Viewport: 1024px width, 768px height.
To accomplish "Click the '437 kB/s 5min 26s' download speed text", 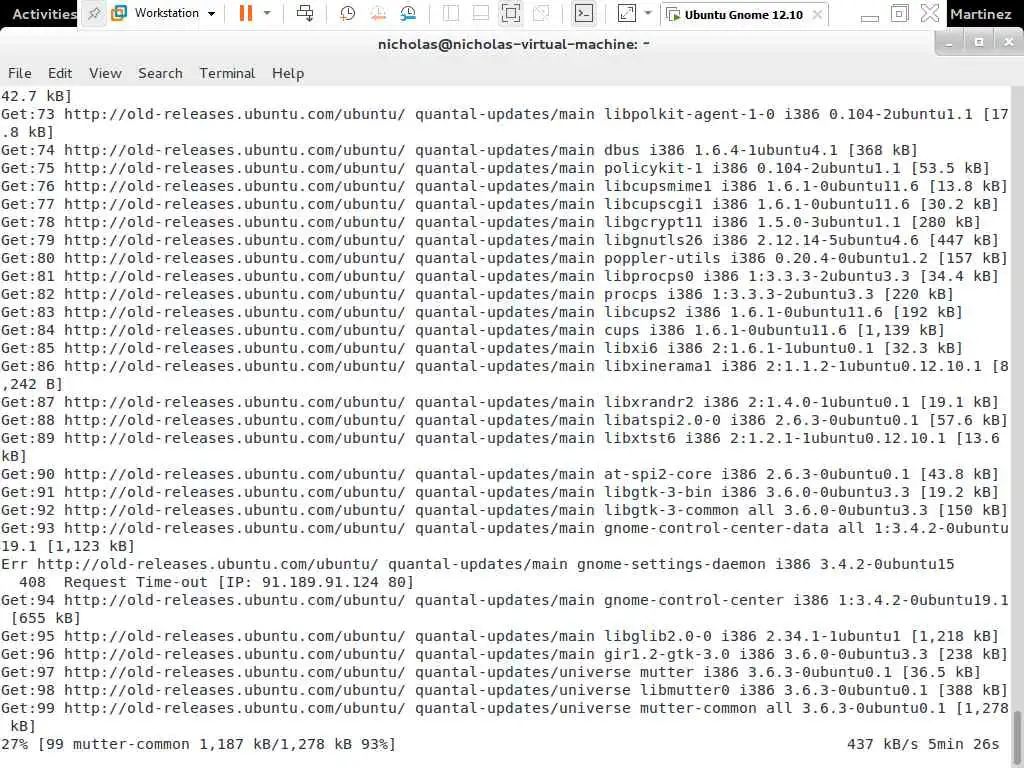I will point(923,744).
